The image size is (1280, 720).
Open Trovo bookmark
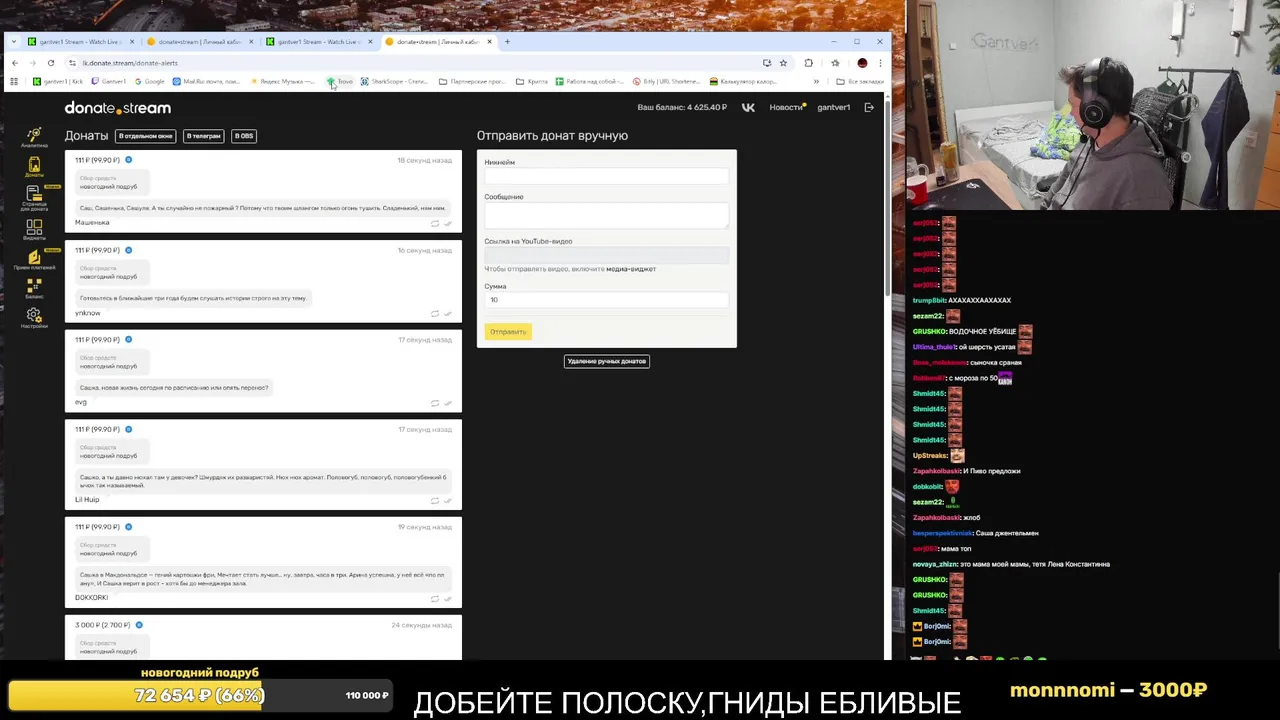(340, 81)
